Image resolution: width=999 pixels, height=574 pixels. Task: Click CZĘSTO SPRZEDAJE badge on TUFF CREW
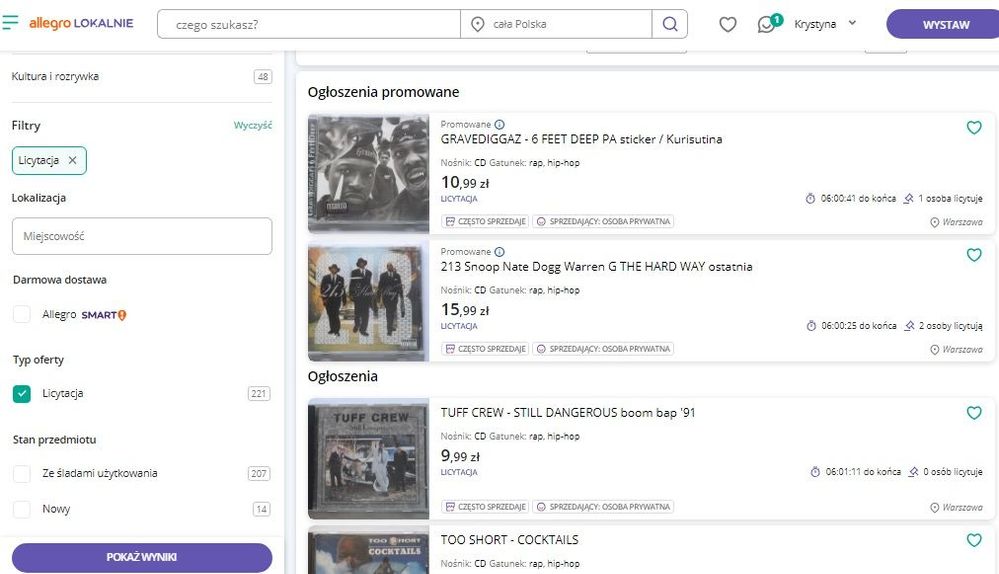(485, 507)
